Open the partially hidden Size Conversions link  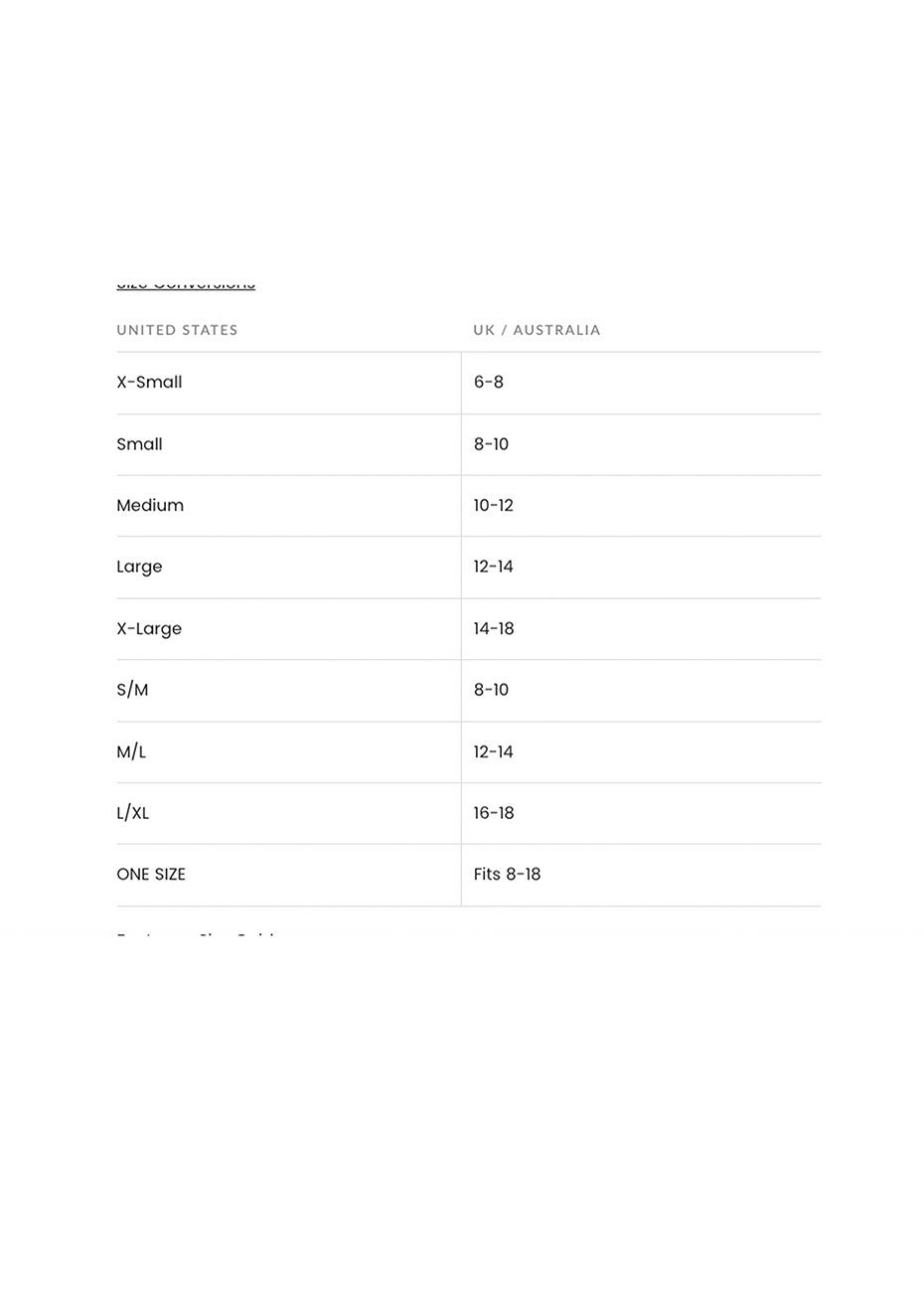point(186,285)
